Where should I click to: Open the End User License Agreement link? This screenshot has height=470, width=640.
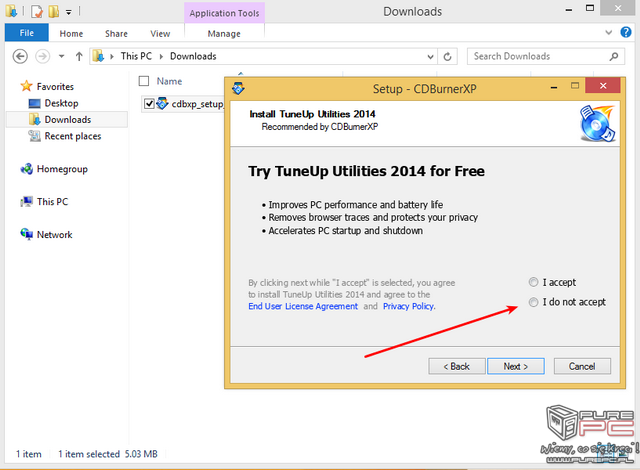tap(303, 306)
